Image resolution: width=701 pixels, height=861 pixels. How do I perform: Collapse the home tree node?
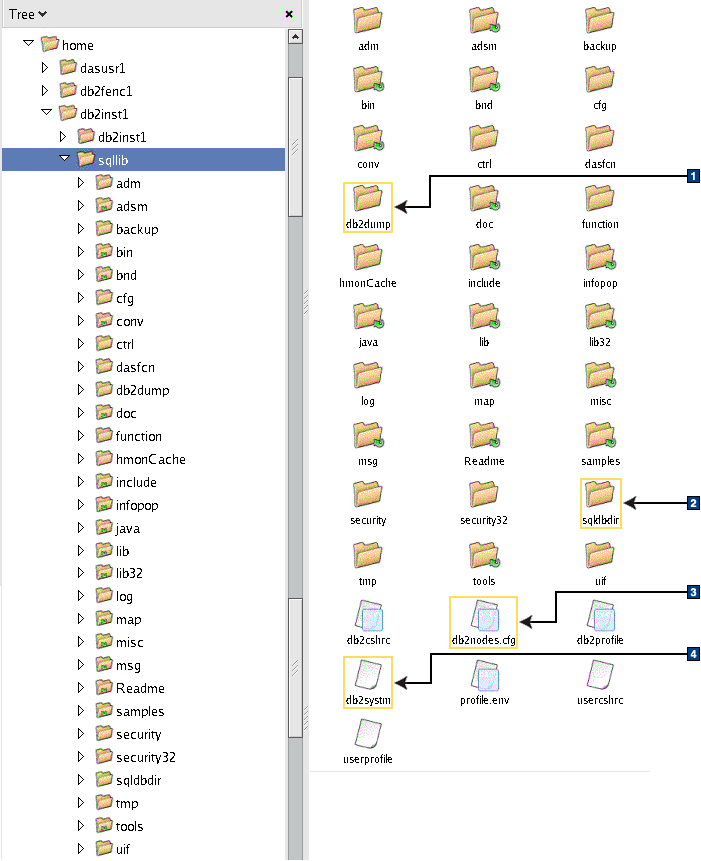[x=29, y=42]
